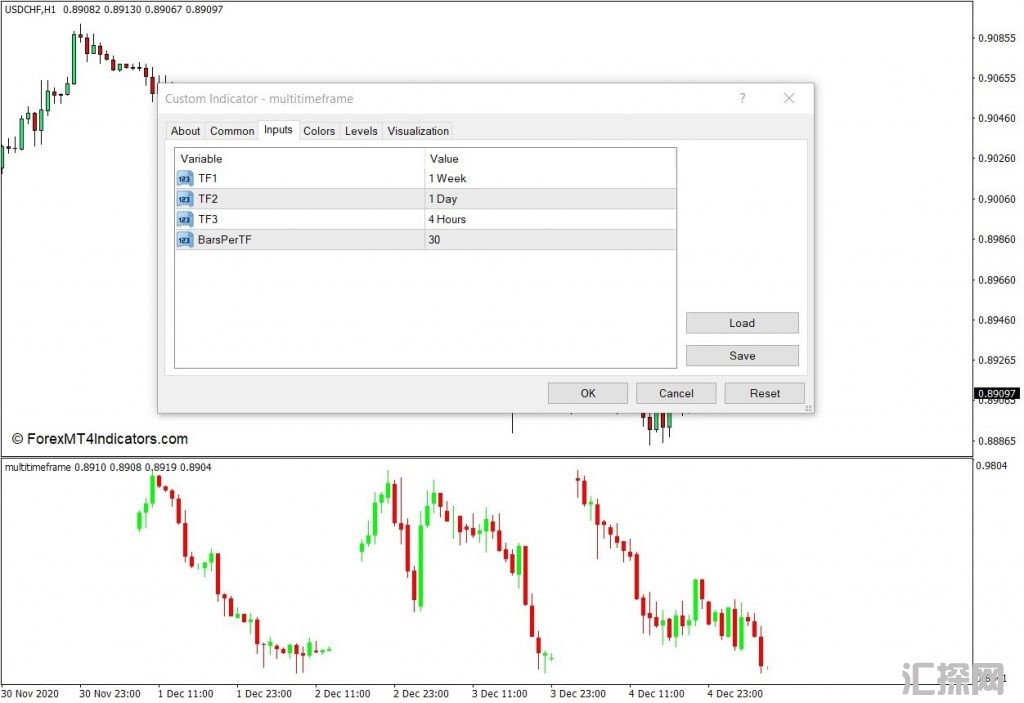
Task: Select the BarsPerTF variable name
Action: coord(225,240)
